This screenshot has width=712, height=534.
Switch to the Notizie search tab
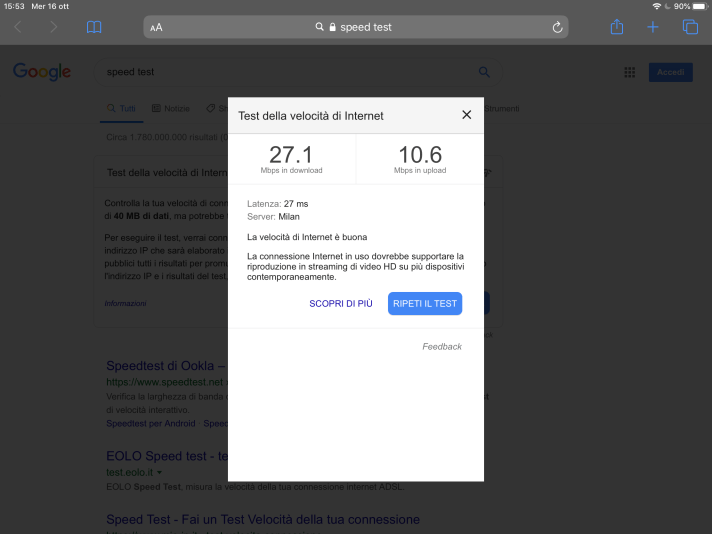(x=171, y=108)
